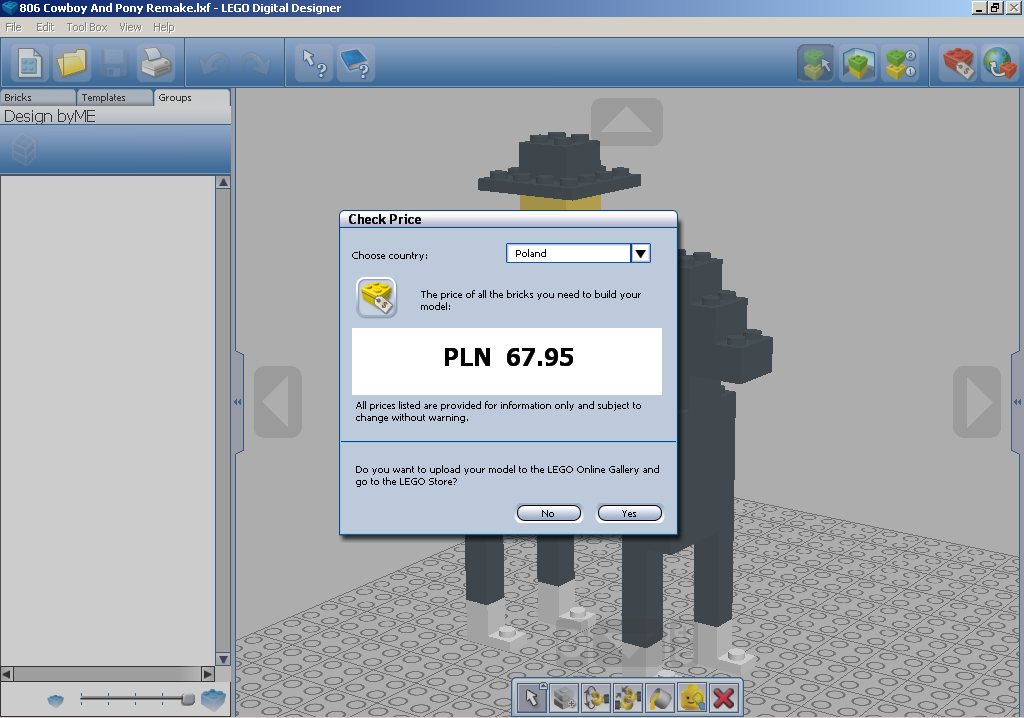Screen dimensions: 1024x718
Task: Click palette scrollbar up arrow
Action: coord(223,182)
